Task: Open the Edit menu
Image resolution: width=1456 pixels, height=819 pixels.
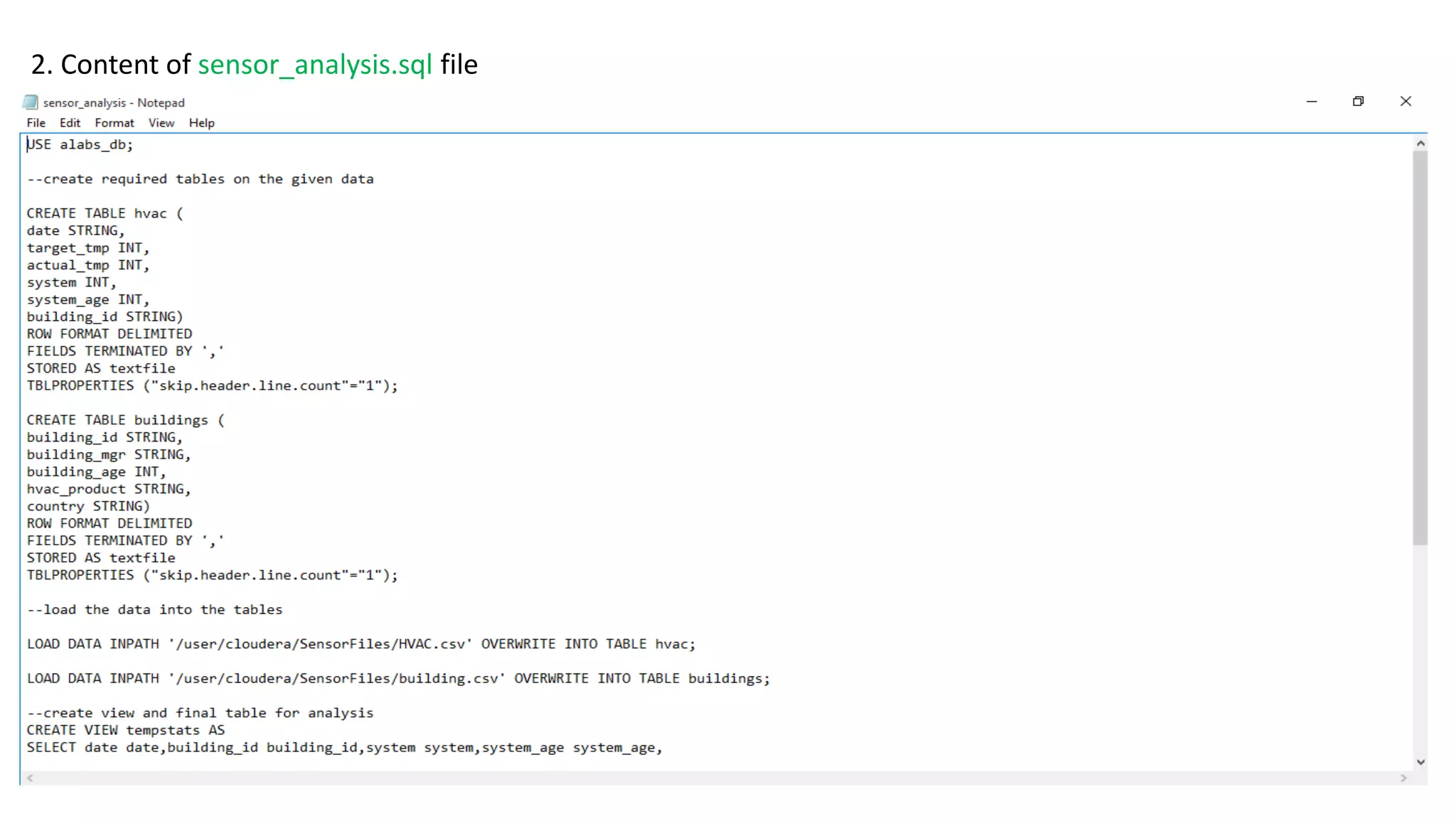Action: (x=70, y=123)
